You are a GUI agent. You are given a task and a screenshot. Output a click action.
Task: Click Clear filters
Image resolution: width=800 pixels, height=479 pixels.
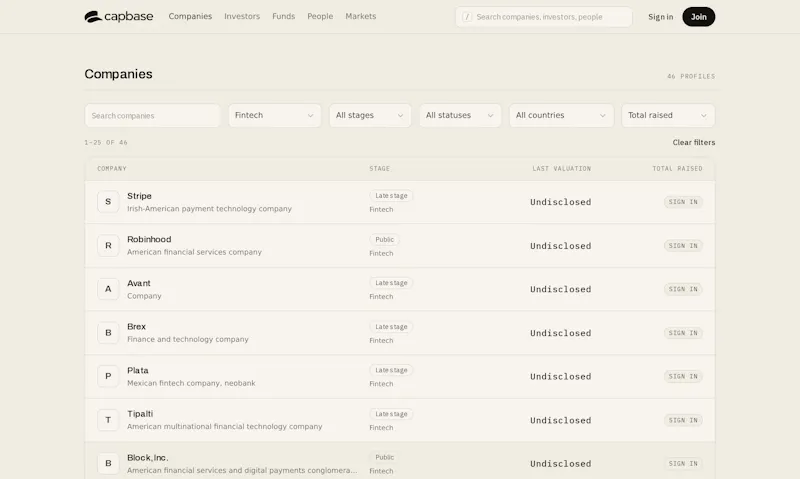[x=693, y=142]
